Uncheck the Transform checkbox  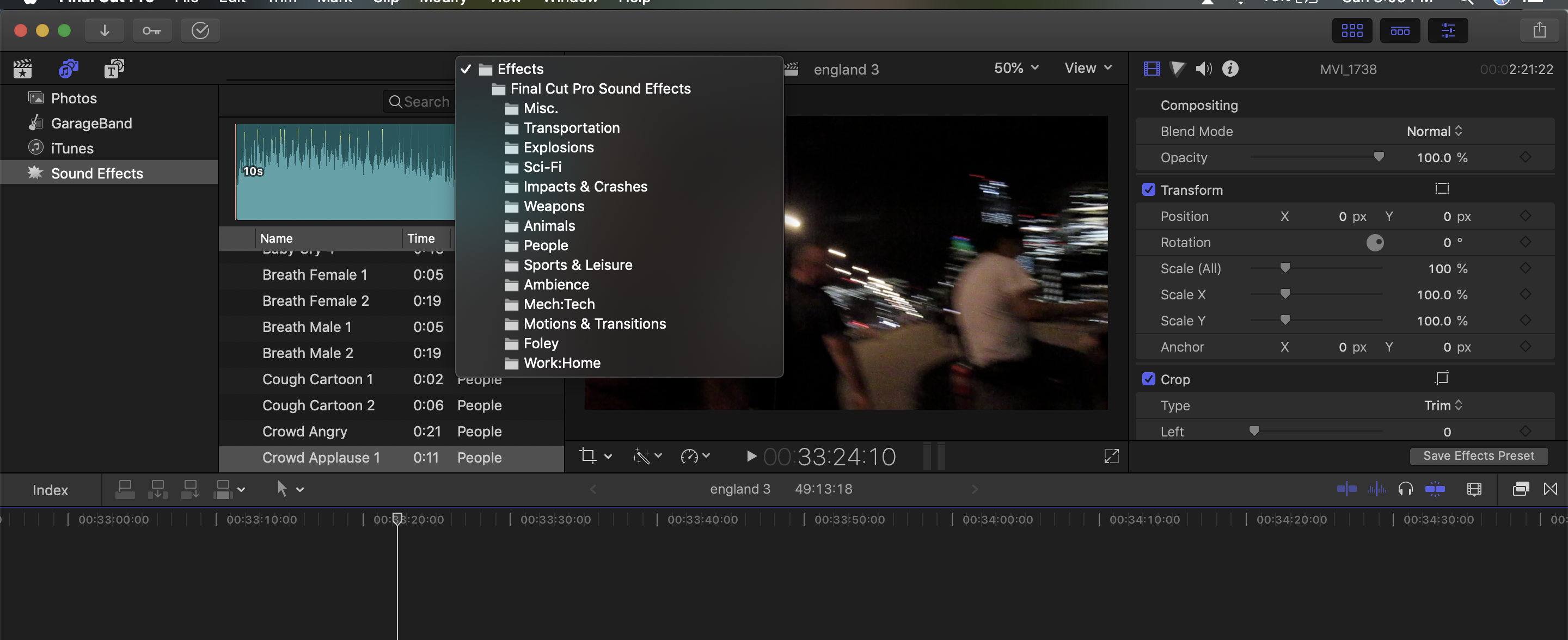coord(1149,190)
